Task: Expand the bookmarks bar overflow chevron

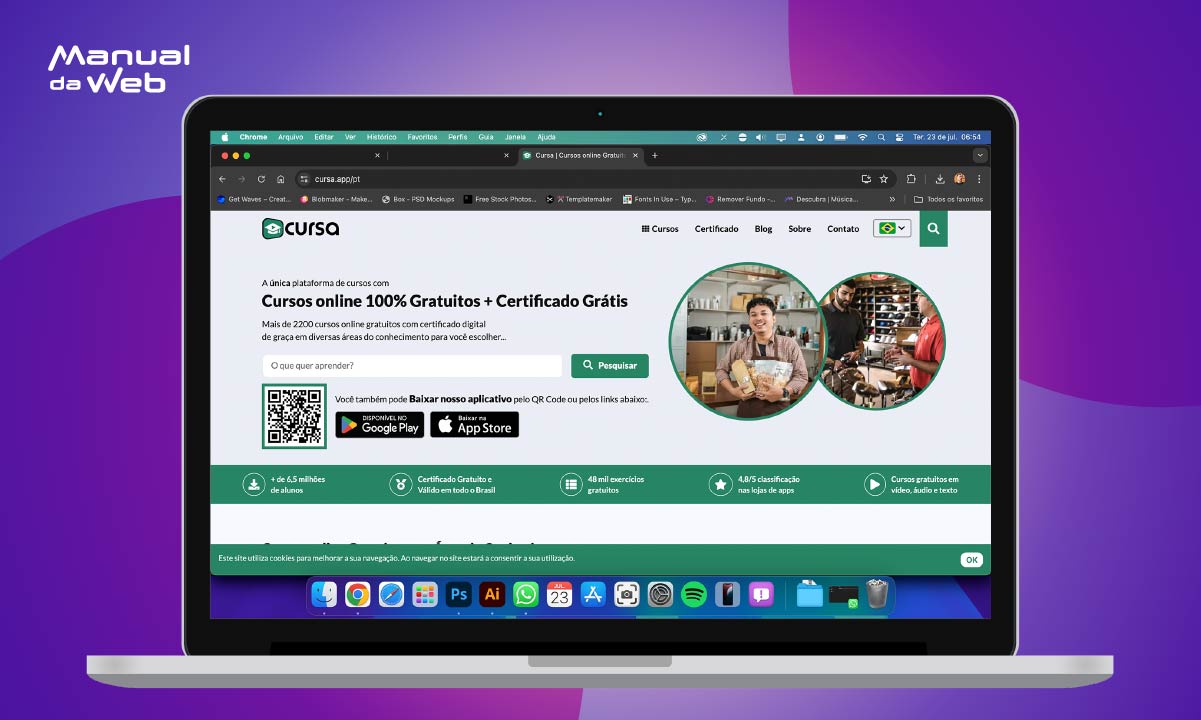Action: tap(892, 199)
